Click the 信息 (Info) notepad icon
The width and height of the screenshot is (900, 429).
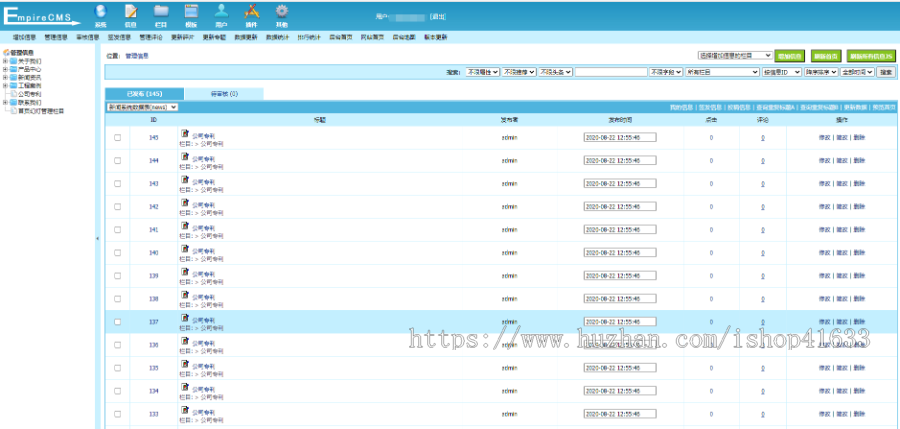(x=130, y=13)
